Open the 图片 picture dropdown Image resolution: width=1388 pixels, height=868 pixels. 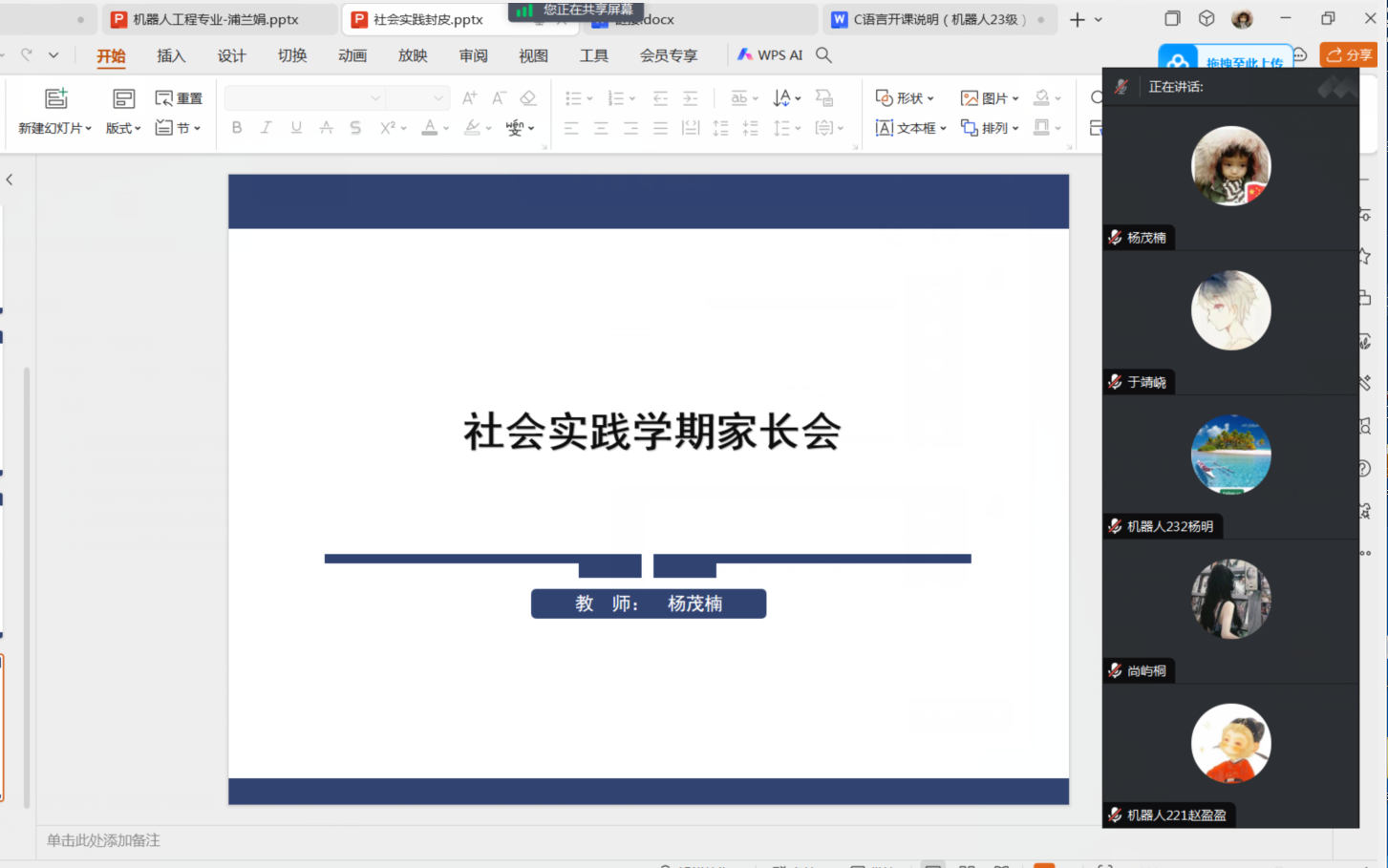tap(990, 98)
